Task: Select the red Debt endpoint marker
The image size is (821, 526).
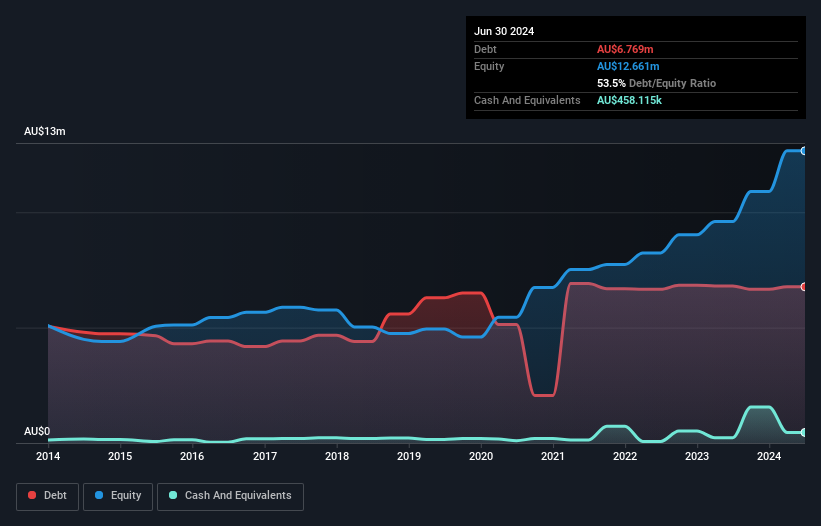Action: 804,287
